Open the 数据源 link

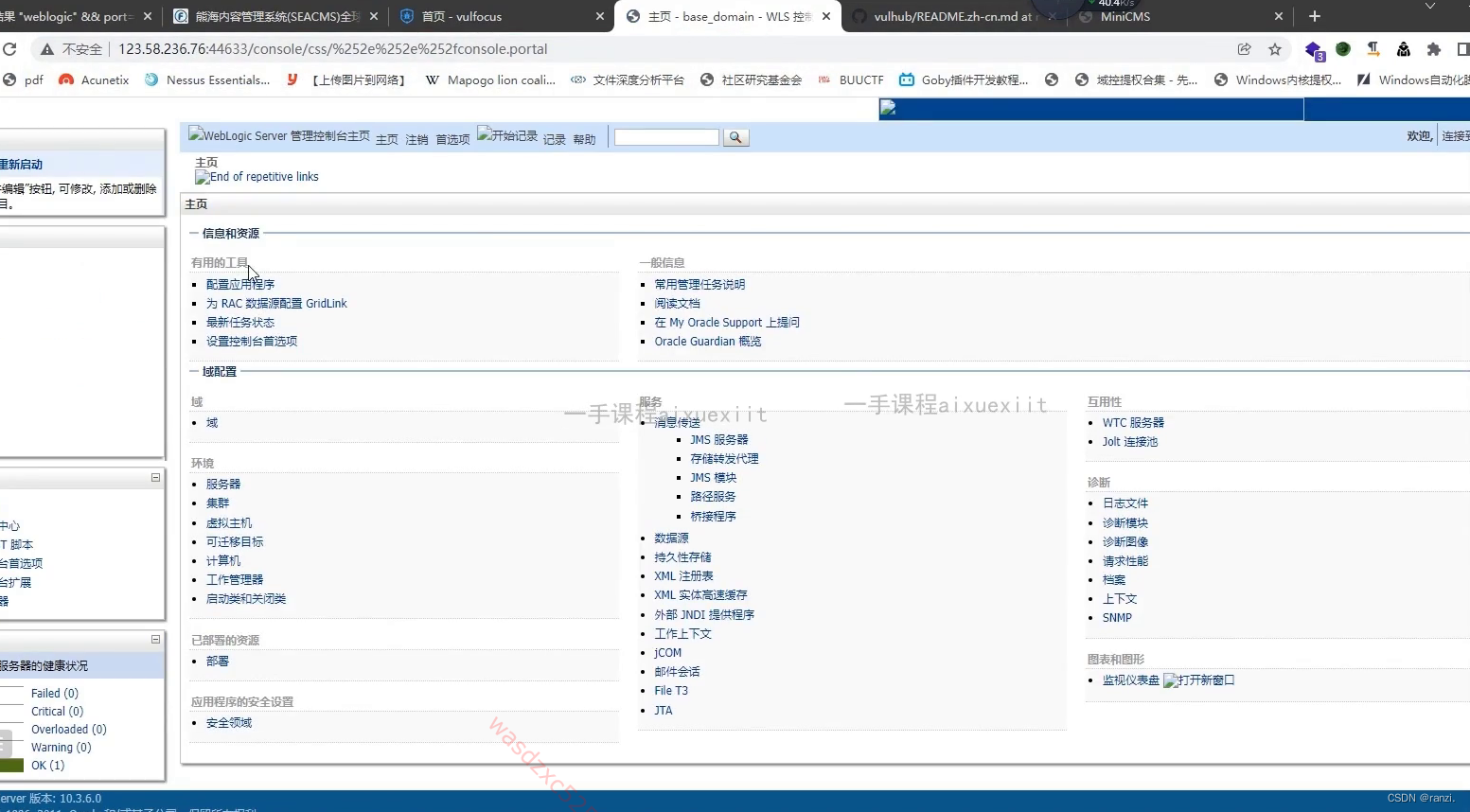coord(671,538)
